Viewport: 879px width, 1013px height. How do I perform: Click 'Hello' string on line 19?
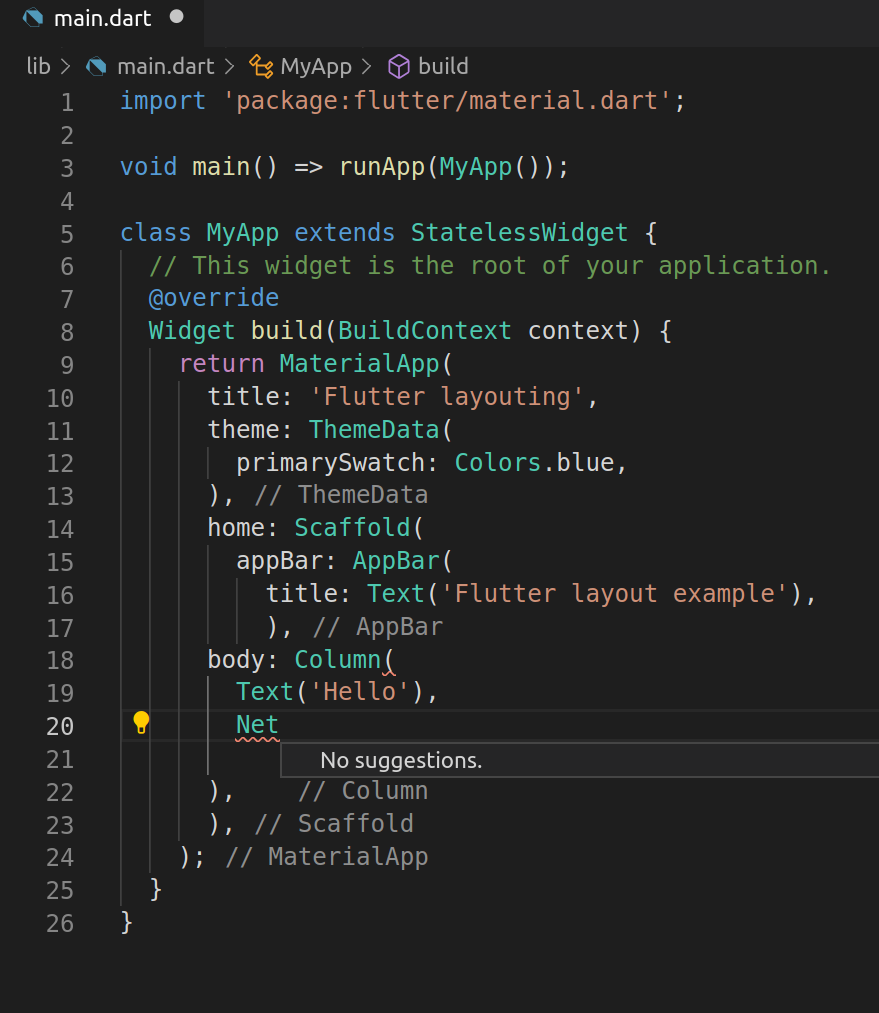(x=359, y=692)
